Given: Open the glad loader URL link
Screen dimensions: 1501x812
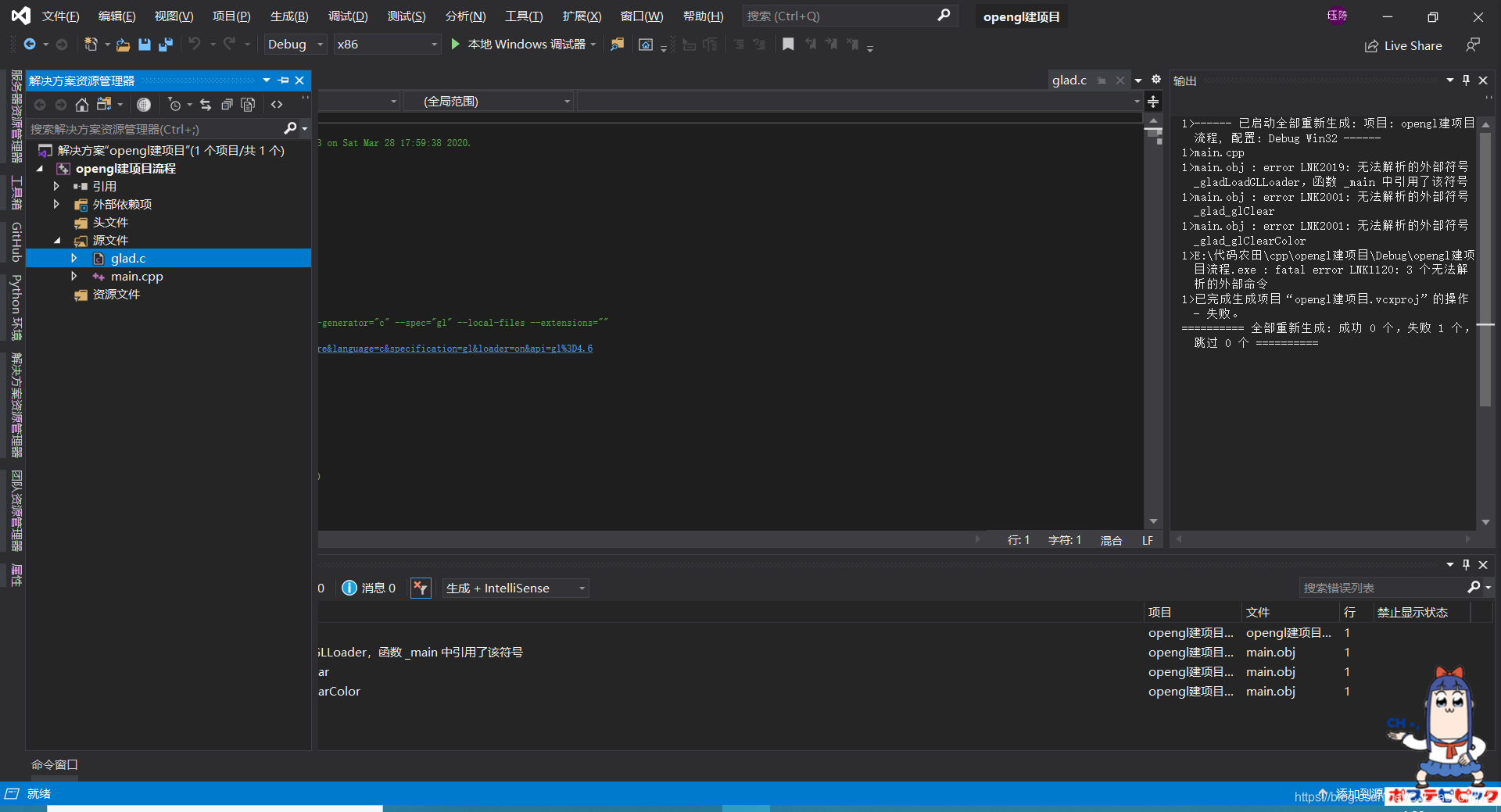Looking at the screenshot, I should tap(453, 348).
